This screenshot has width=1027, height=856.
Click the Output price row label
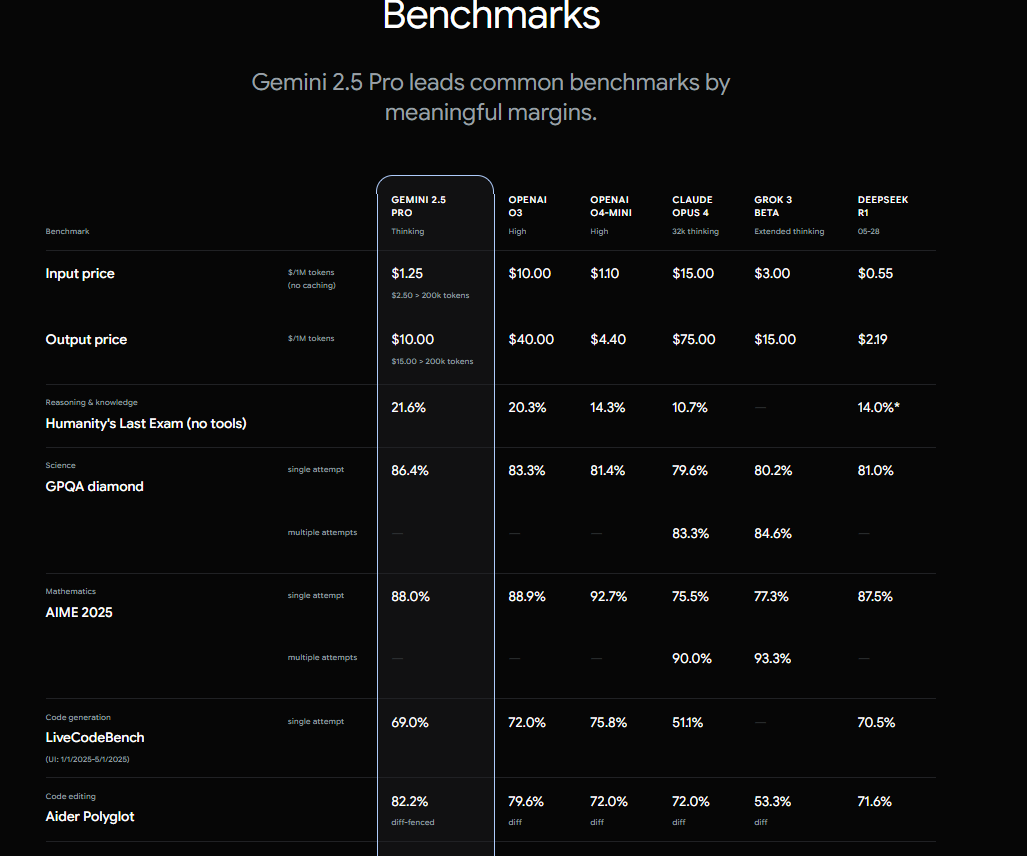click(x=85, y=339)
